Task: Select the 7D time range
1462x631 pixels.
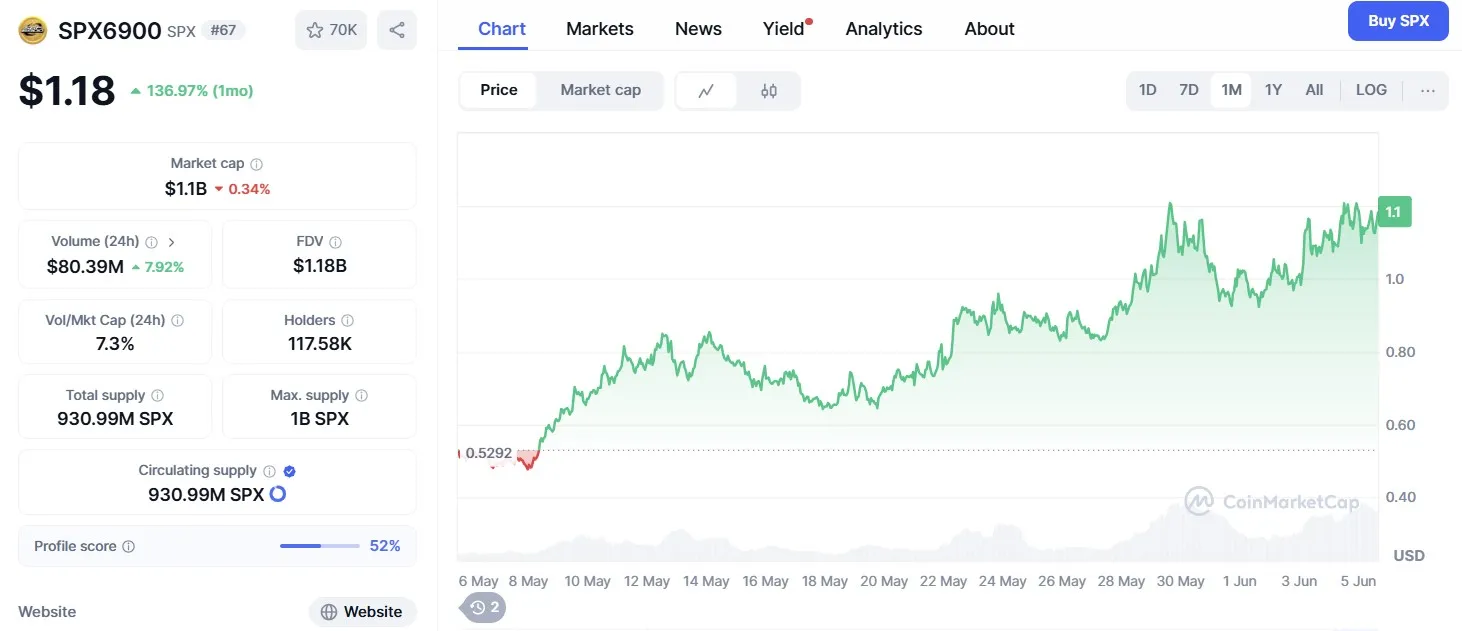Action: pos(1189,90)
